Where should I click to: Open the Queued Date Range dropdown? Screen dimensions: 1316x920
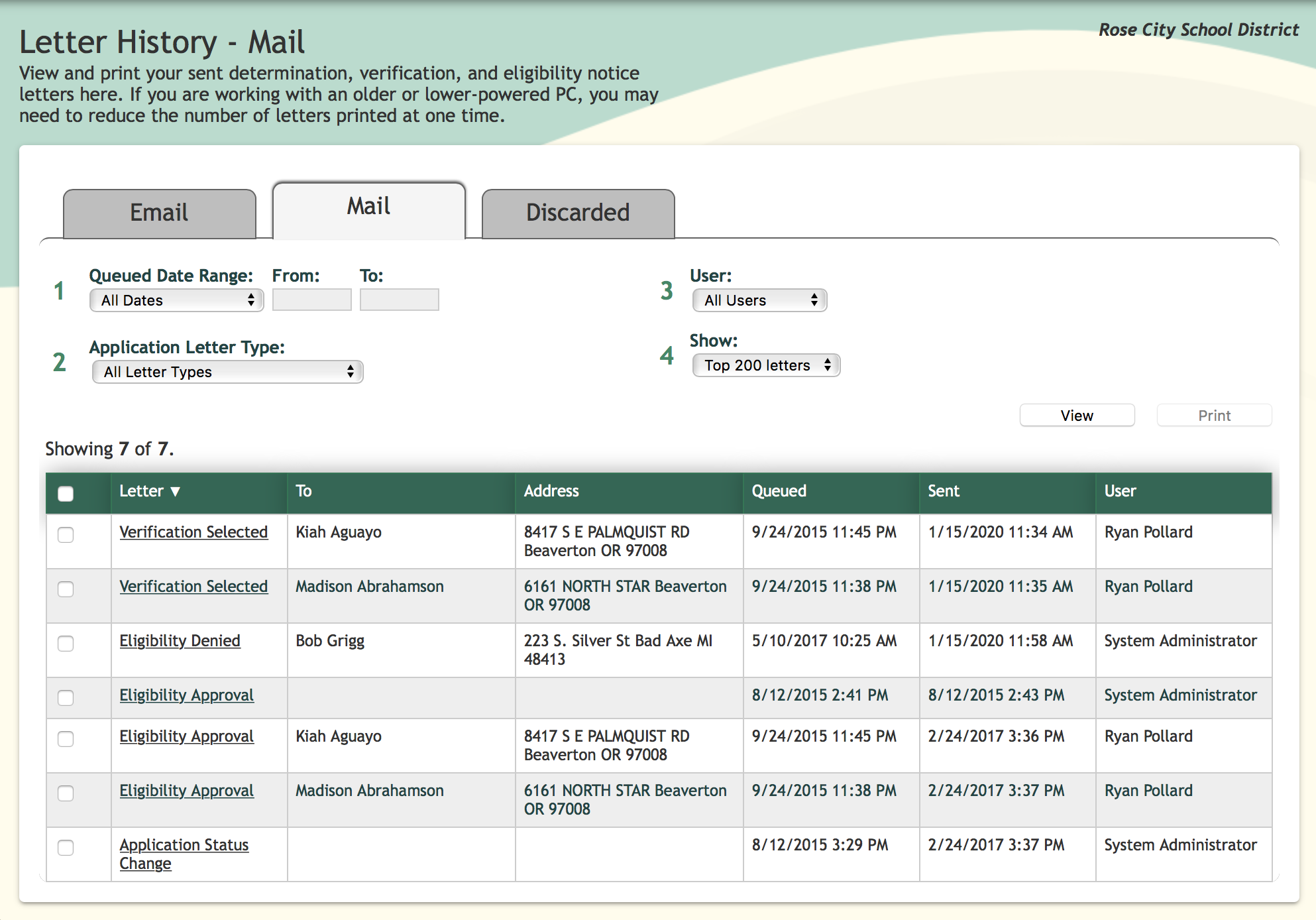click(x=176, y=300)
